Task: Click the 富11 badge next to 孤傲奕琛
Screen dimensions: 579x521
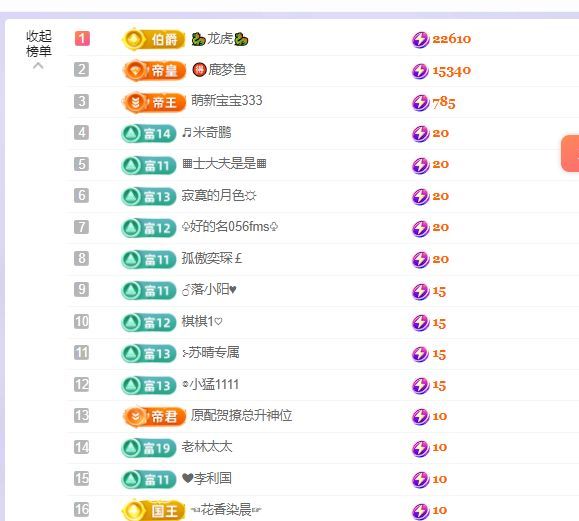Action: click(148, 260)
